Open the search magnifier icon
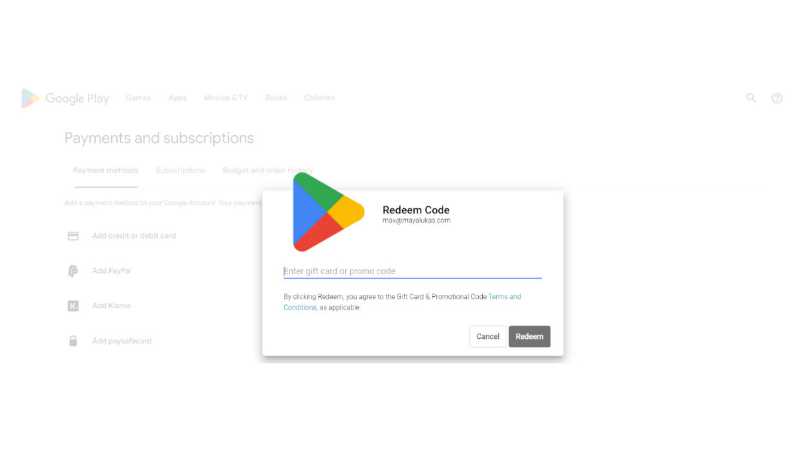Screen dimensions: 800x450 pyautogui.click(x=751, y=97)
